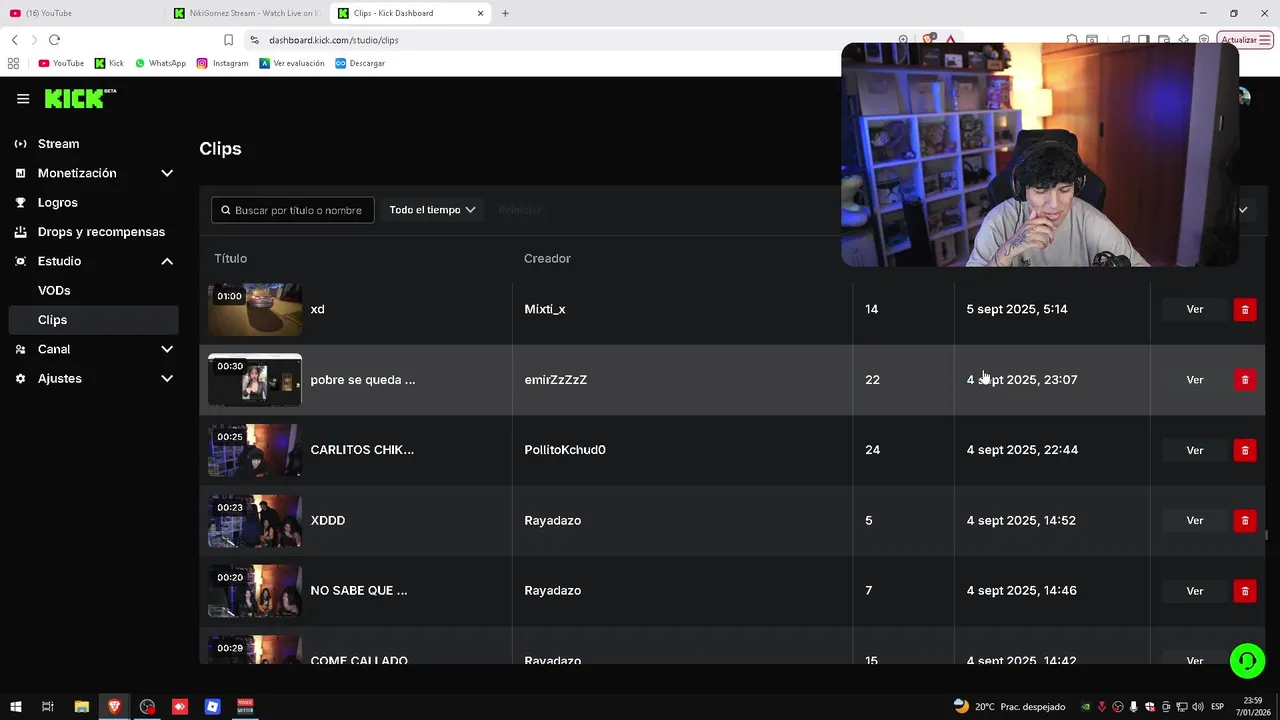Click the Creador column header
Viewport: 1280px width, 720px height.
click(547, 258)
